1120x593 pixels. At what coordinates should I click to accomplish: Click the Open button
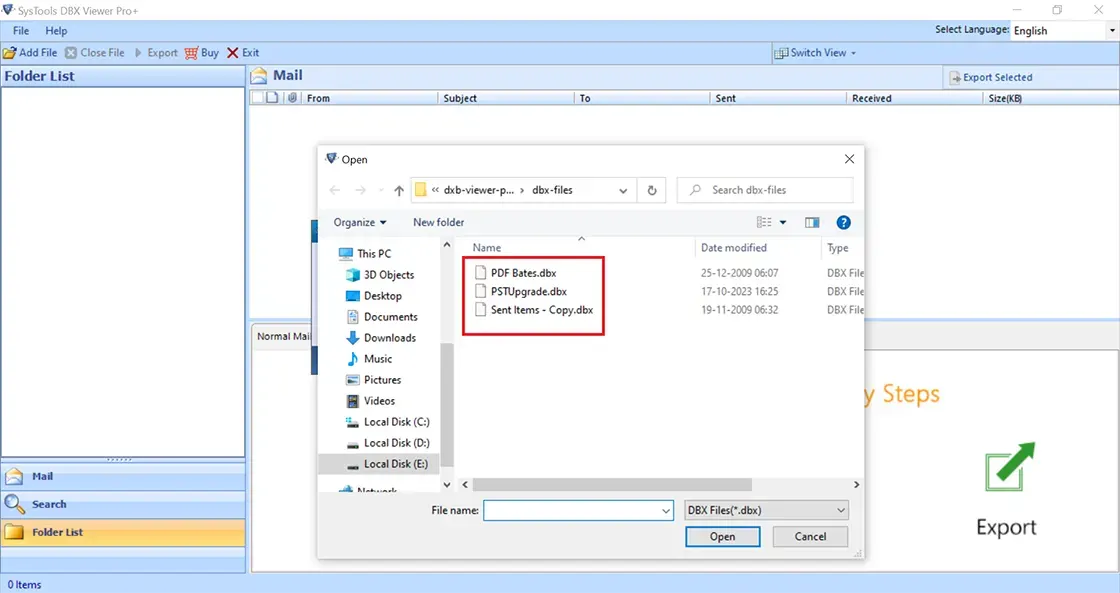pos(722,537)
